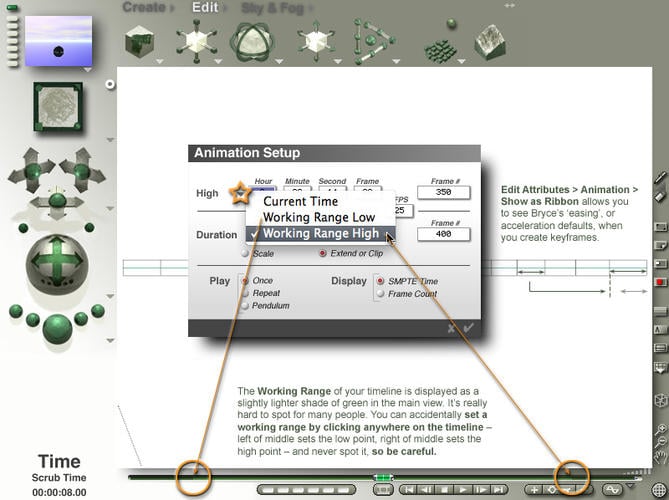Open the Sky & Fog palette

[x=273, y=8]
